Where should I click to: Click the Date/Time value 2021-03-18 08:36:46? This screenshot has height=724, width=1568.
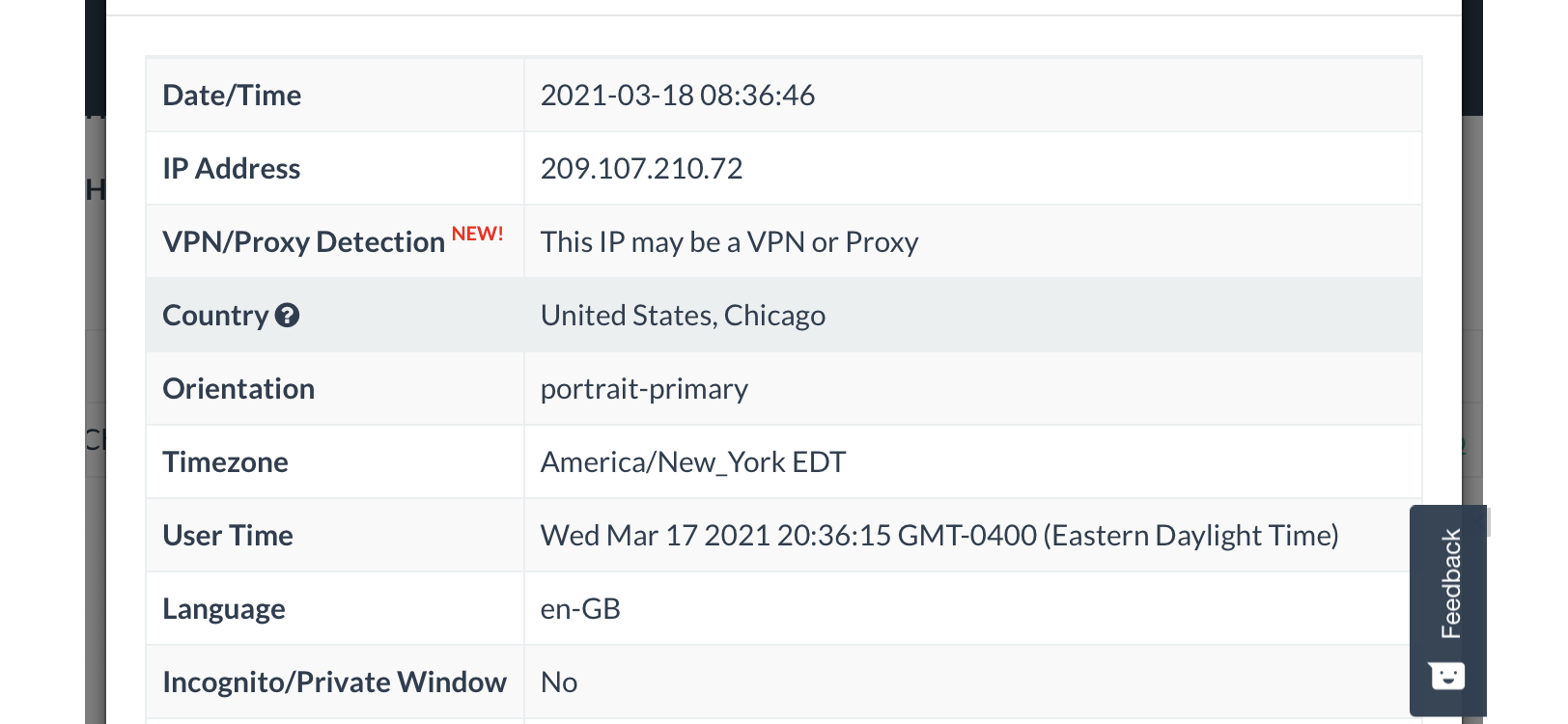[x=677, y=96]
